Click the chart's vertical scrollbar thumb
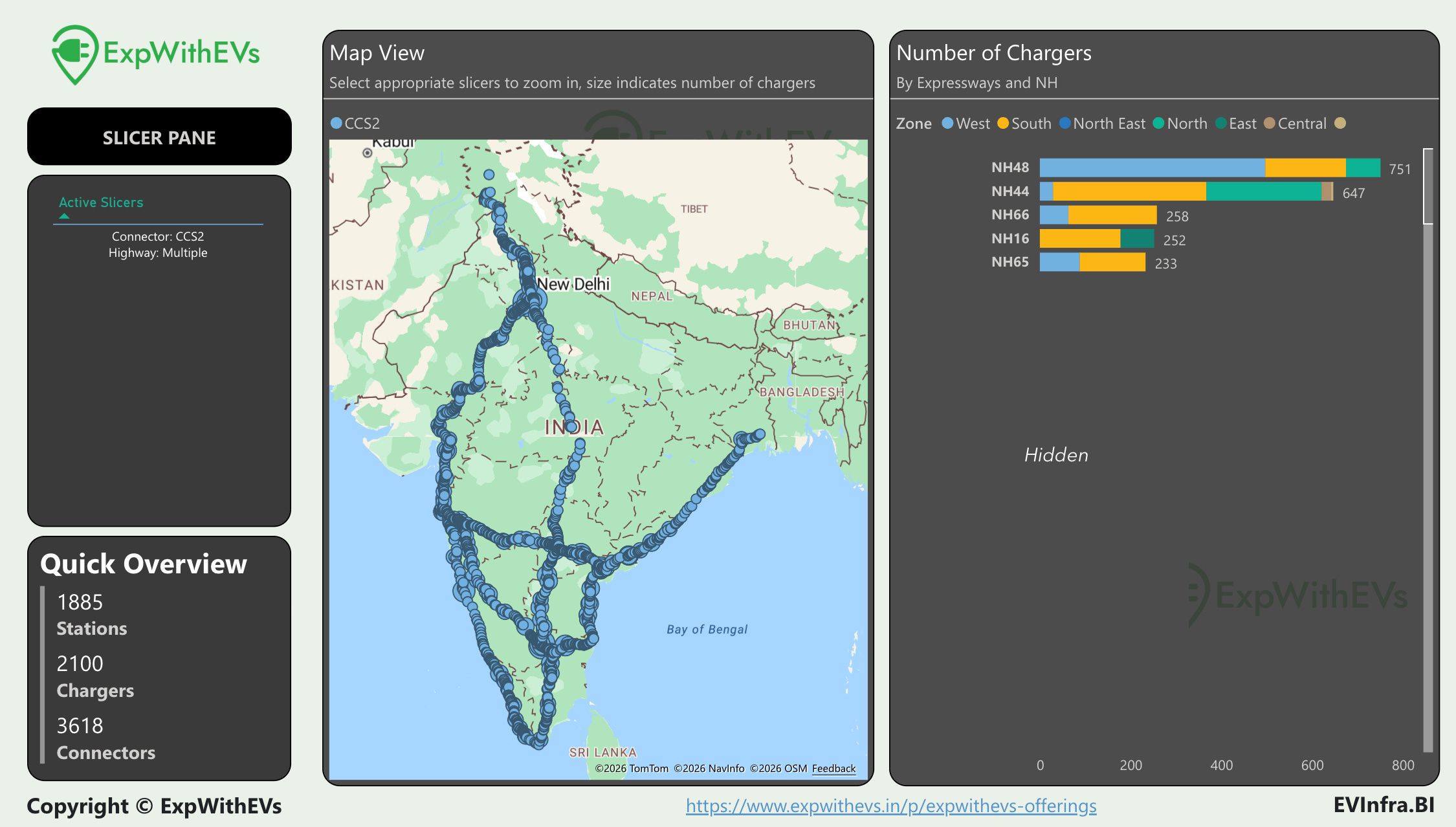 pyautogui.click(x=1428, y=186)
